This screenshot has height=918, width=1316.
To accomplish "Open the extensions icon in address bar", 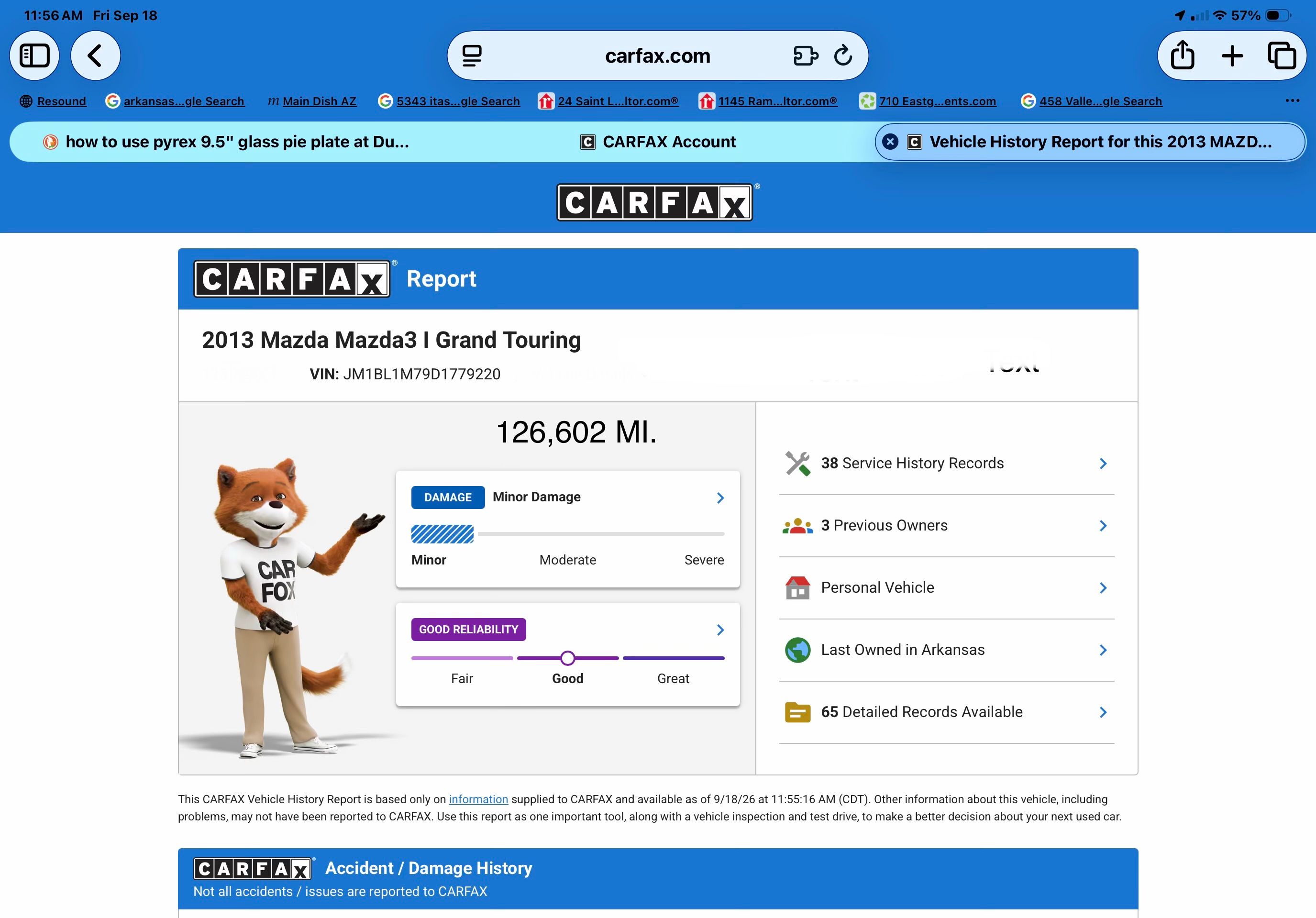I will (x=805, y=55).
